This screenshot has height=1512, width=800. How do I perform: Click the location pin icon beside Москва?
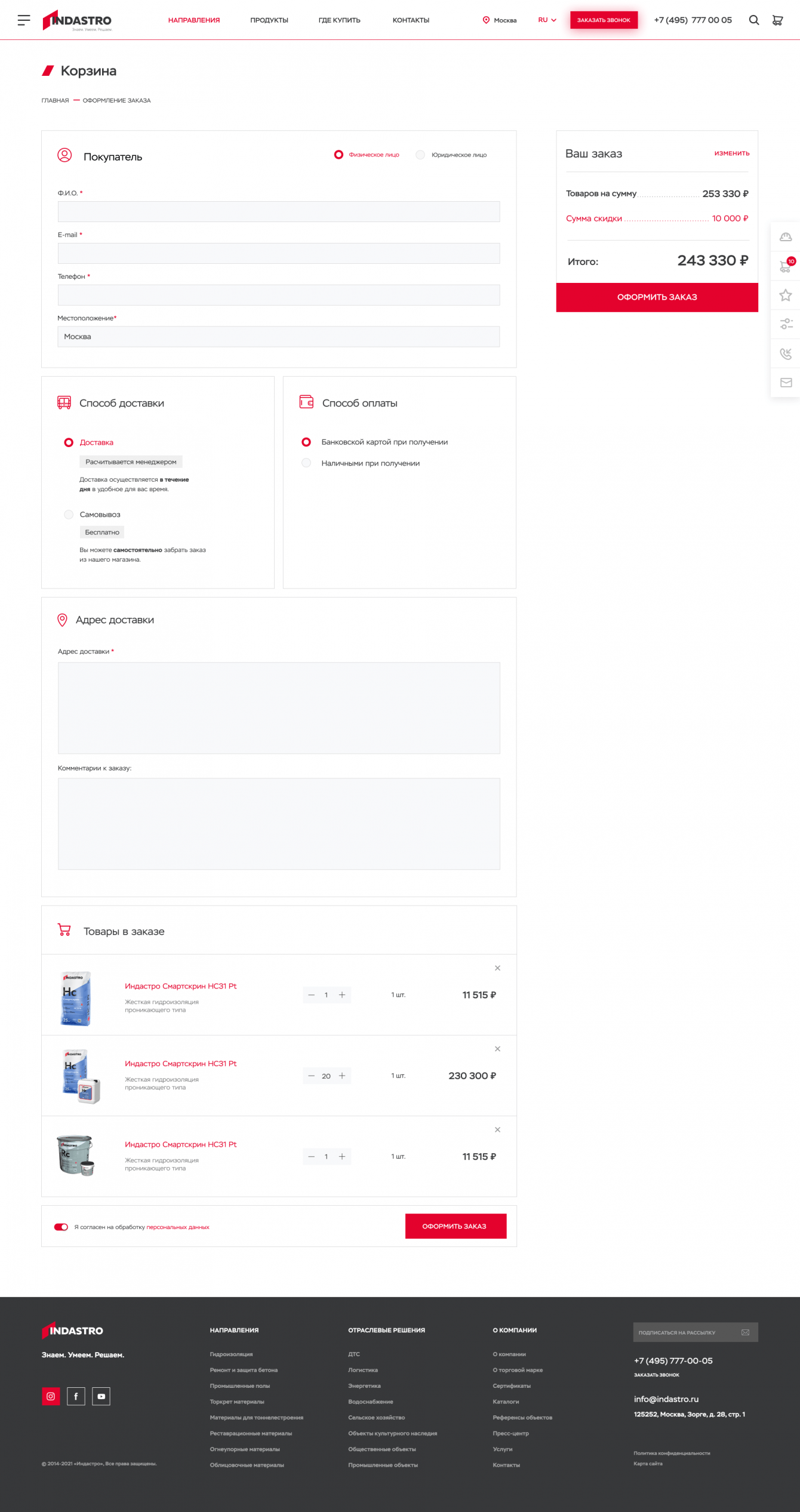[486, 20]
